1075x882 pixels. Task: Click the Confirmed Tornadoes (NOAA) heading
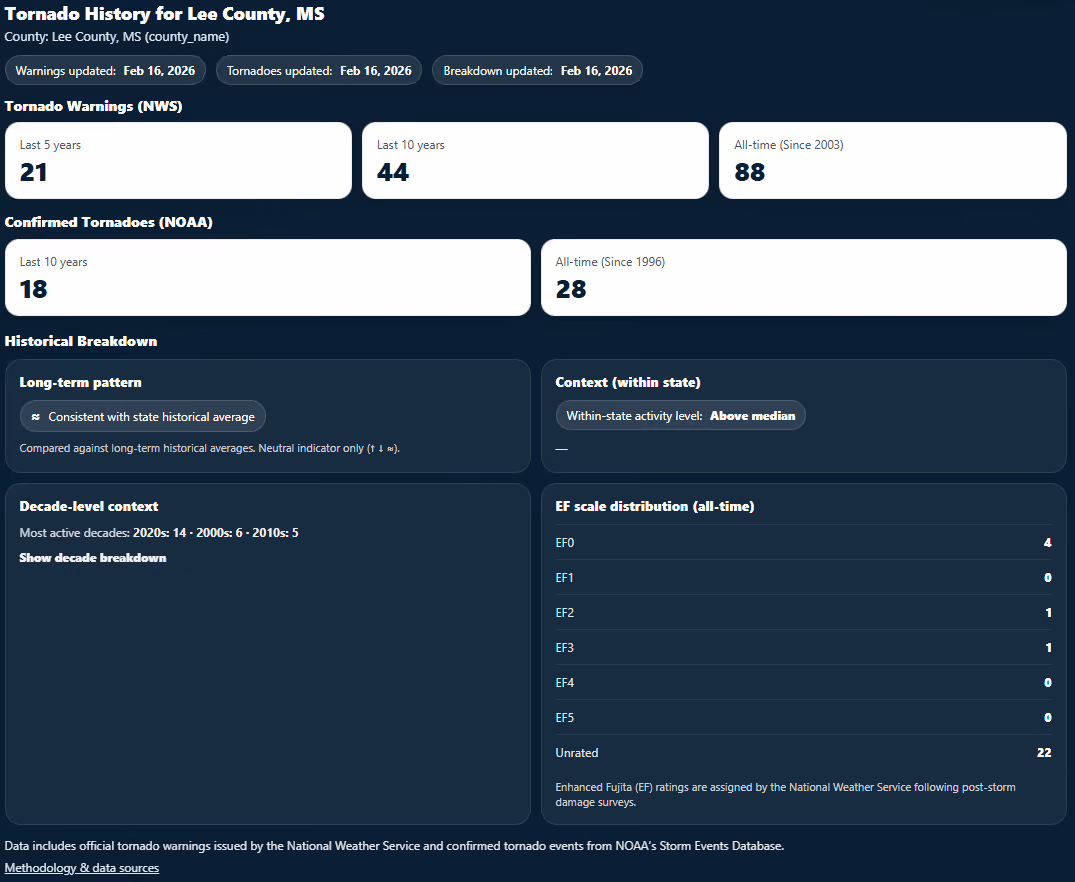[108, 222]
